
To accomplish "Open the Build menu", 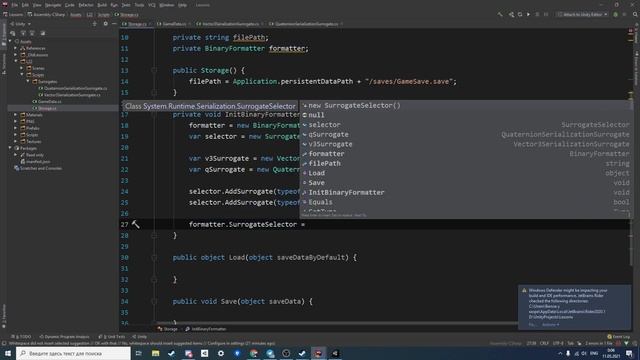I will (102, 5).
